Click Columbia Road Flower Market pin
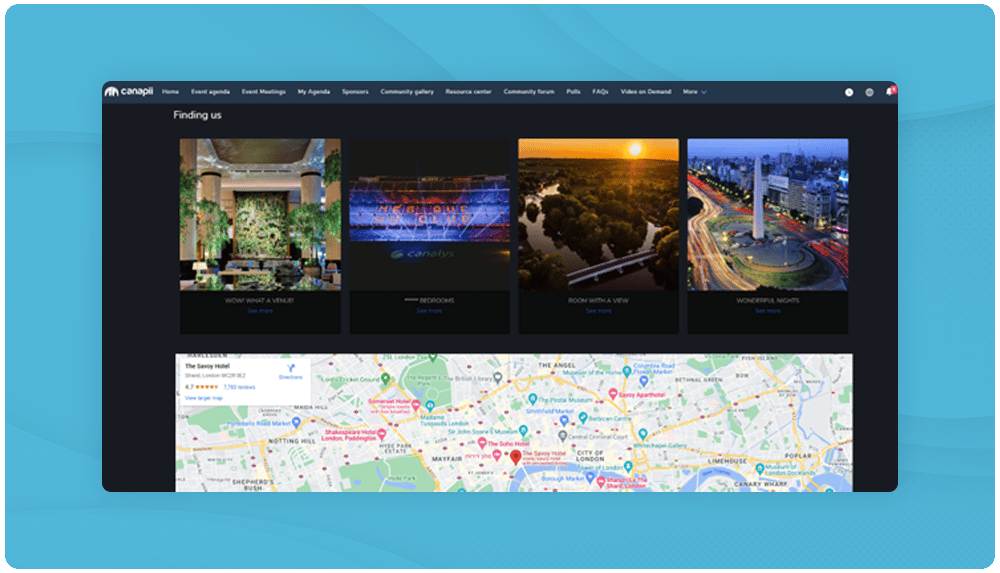The height and width of the screenshot is (573, 1000). (x=643, y=381)
